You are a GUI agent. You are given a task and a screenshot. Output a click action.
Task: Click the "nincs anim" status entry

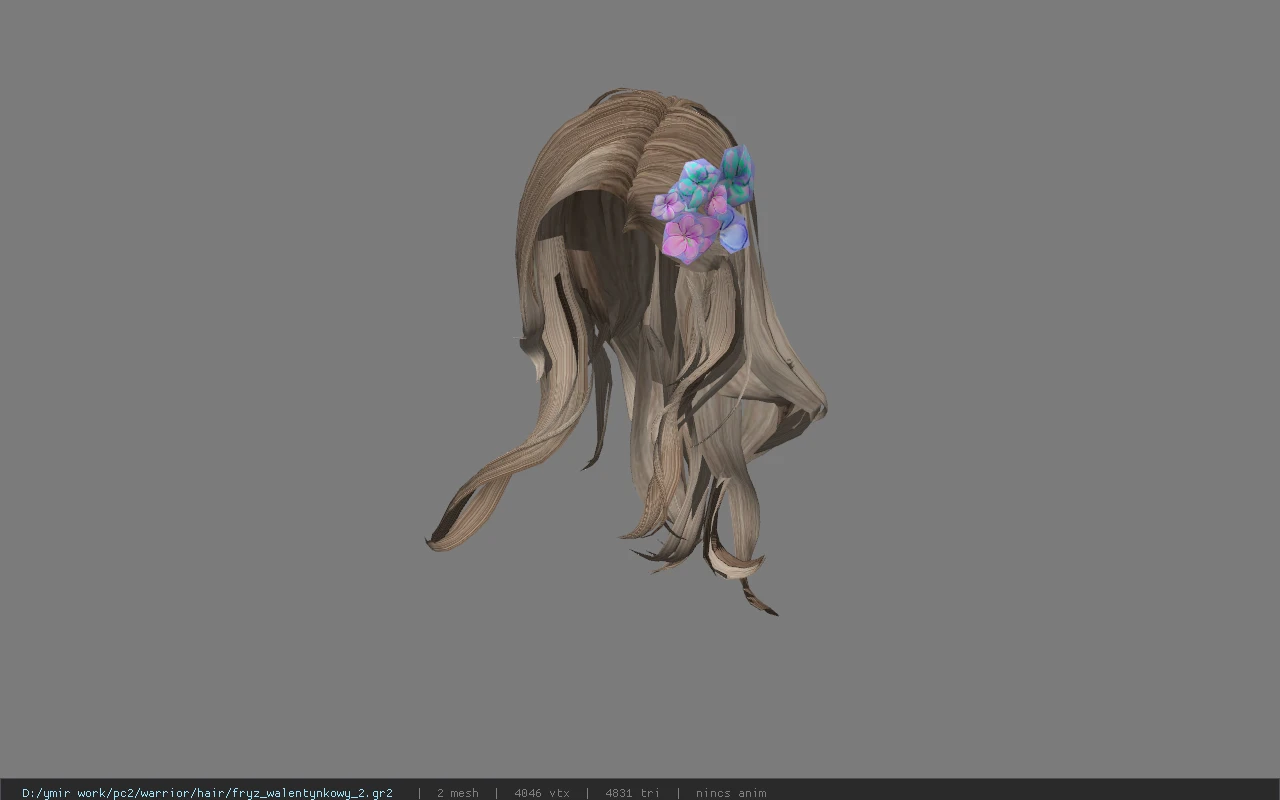click(x=731, y=793)
